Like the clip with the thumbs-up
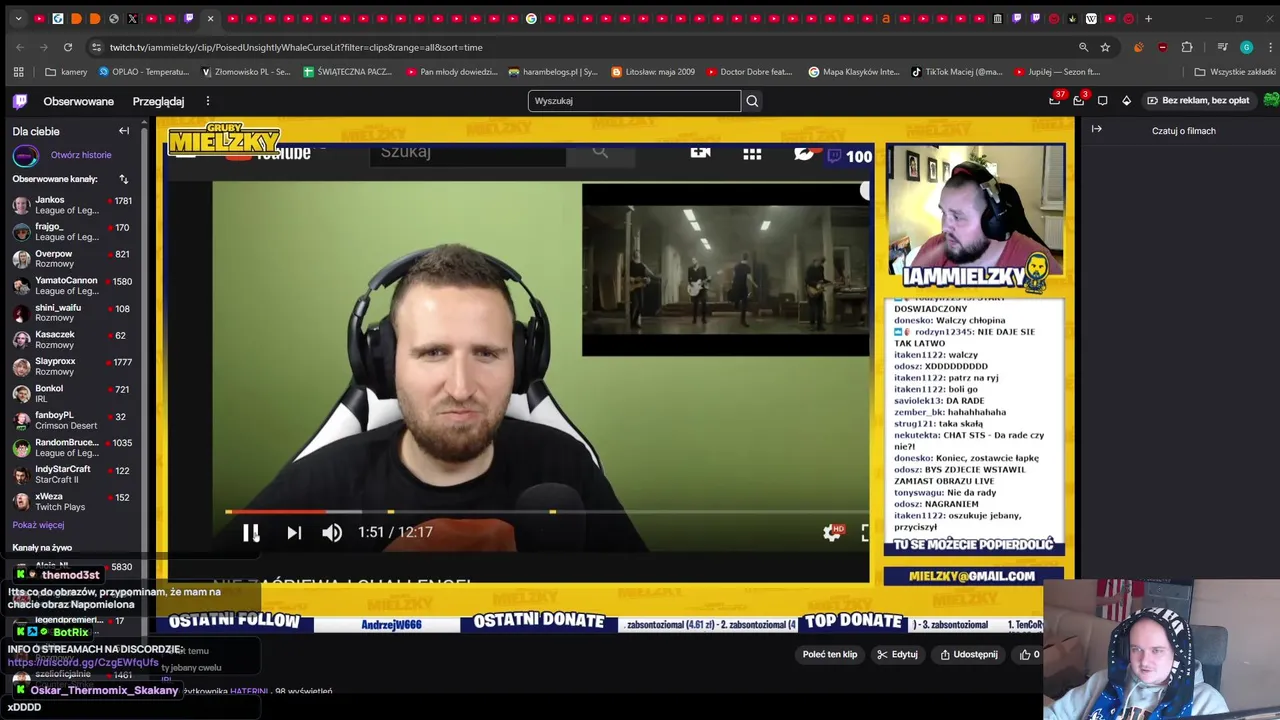1280x720 pixels. pos(1029,655)
